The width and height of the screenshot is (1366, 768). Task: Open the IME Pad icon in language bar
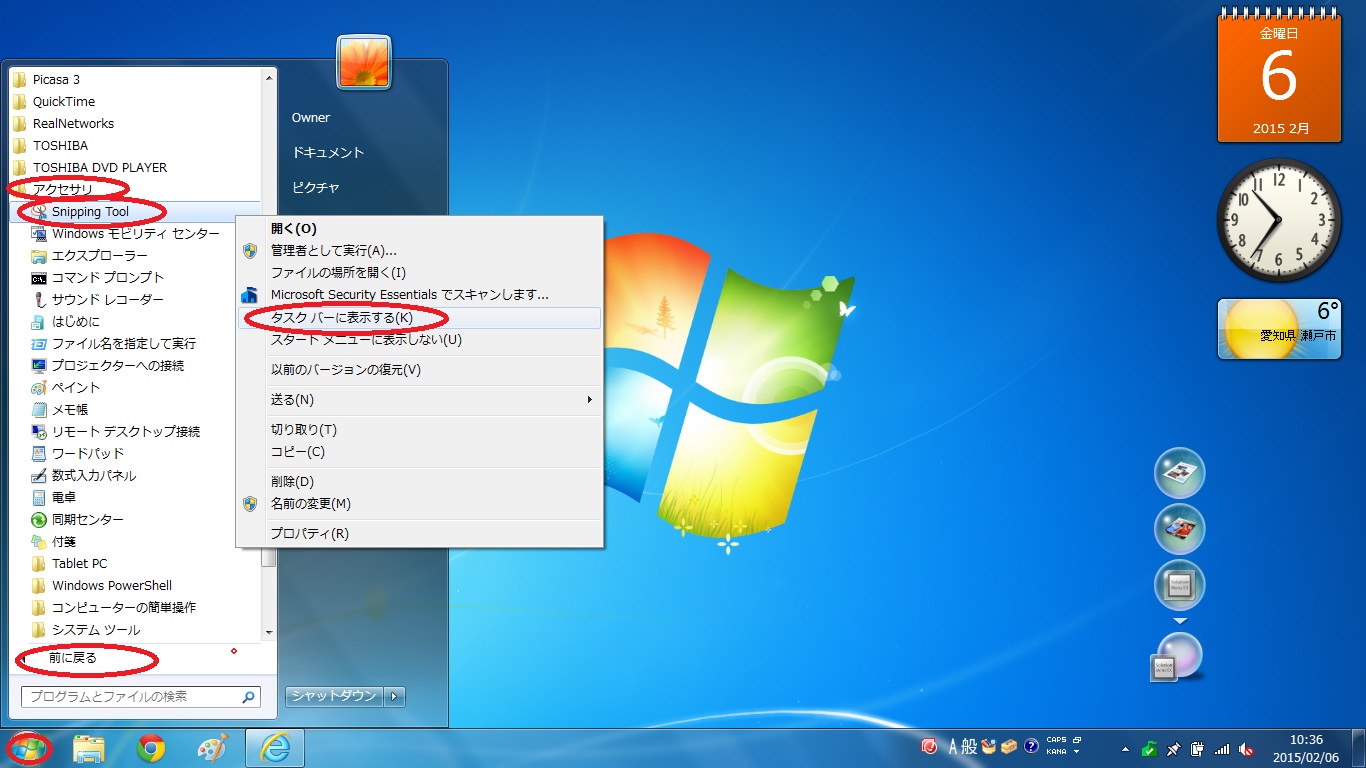click(989, 747)
